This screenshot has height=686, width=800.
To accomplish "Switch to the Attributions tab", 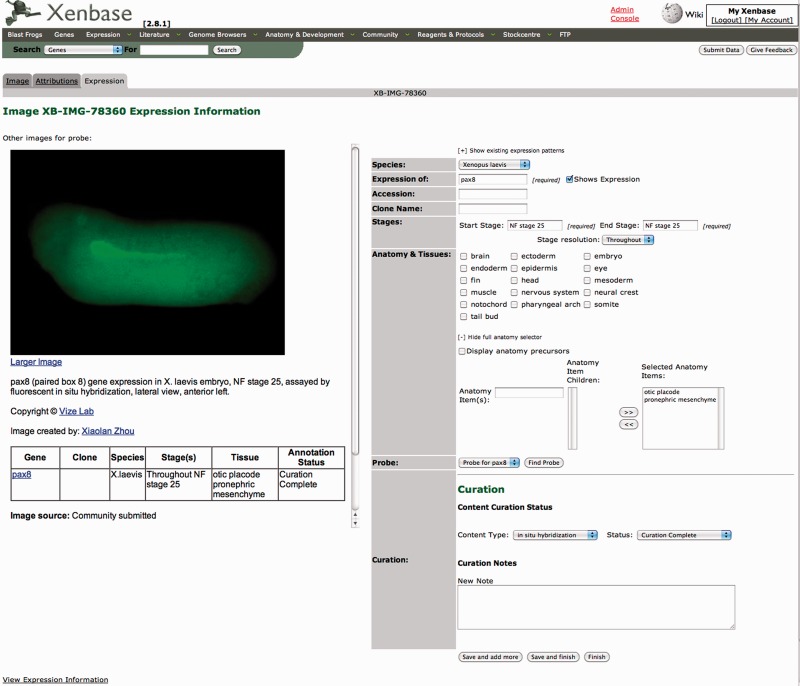I will click(x=56, y=81).
